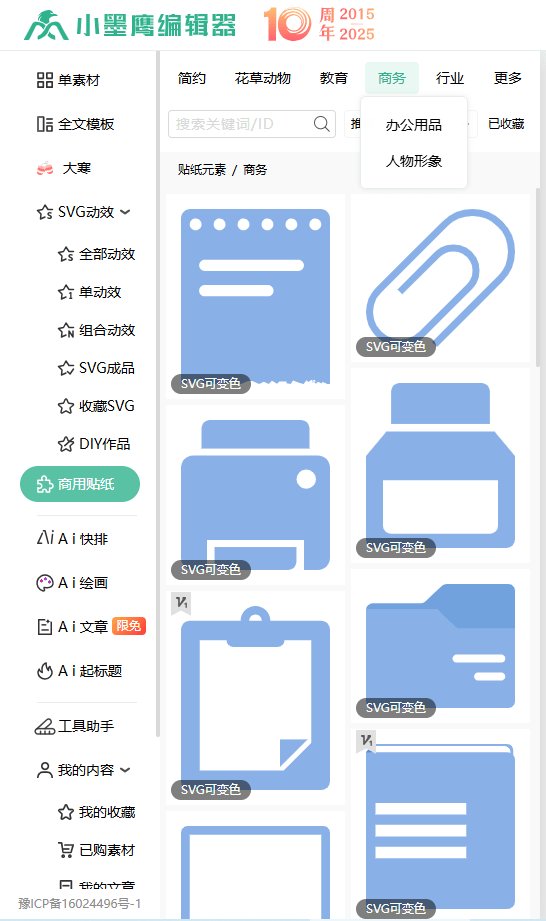The image size is (546, 921).
Task: Open the 更多 category dropdown
Action: point(508,78)
